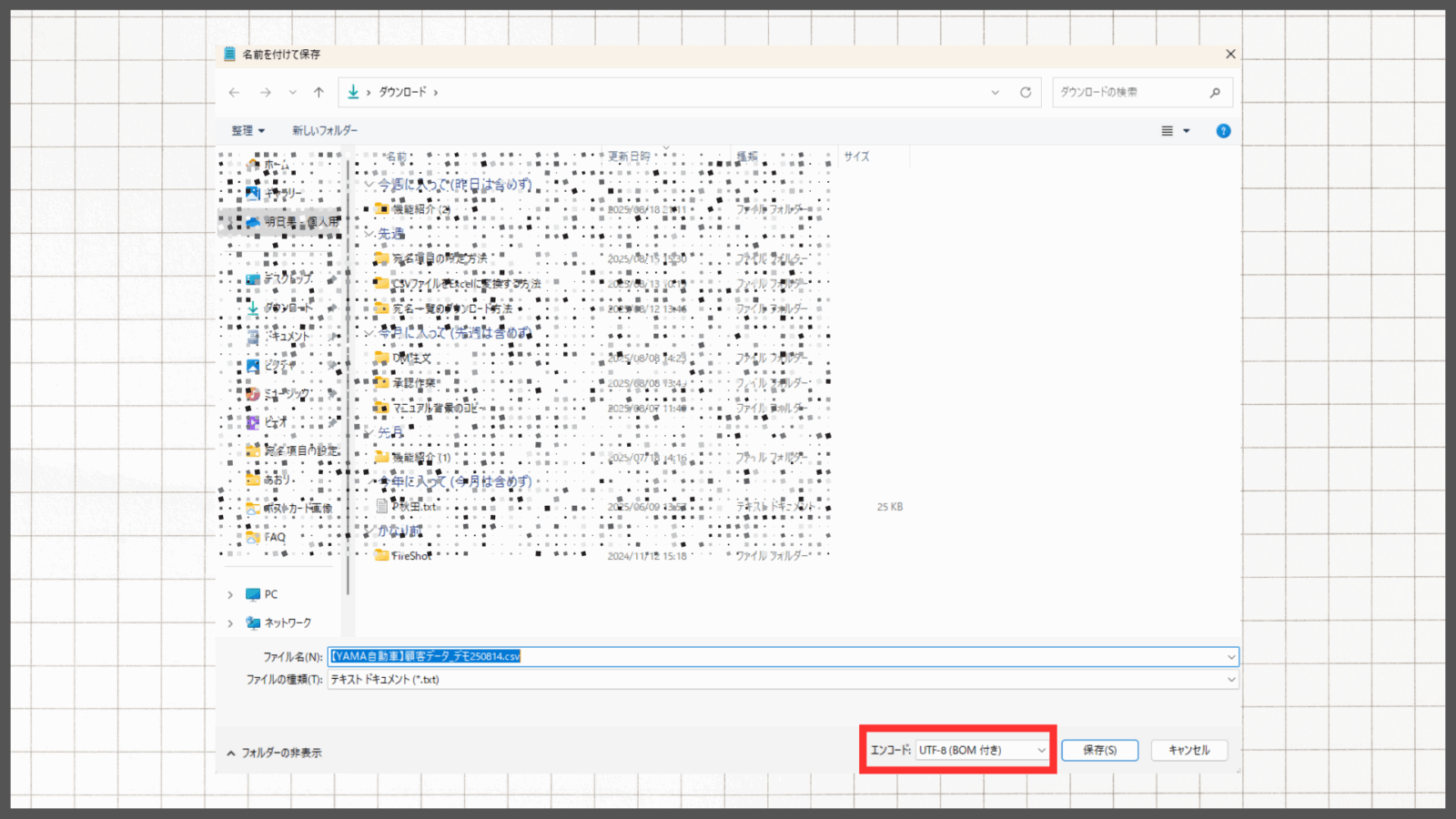The image size is (1456, 819).
Task: Open the recent locations dropdown arrow
Action: 292,92
